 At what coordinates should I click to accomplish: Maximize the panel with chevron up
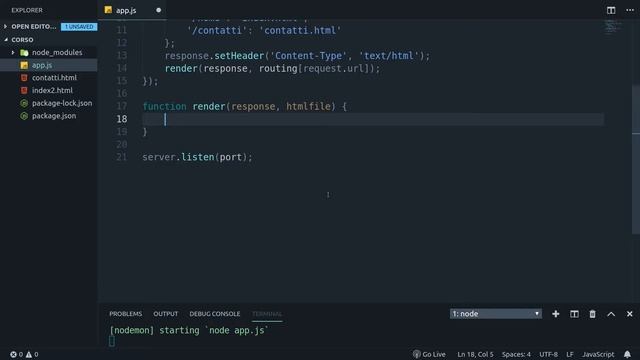tap(611, 314)
